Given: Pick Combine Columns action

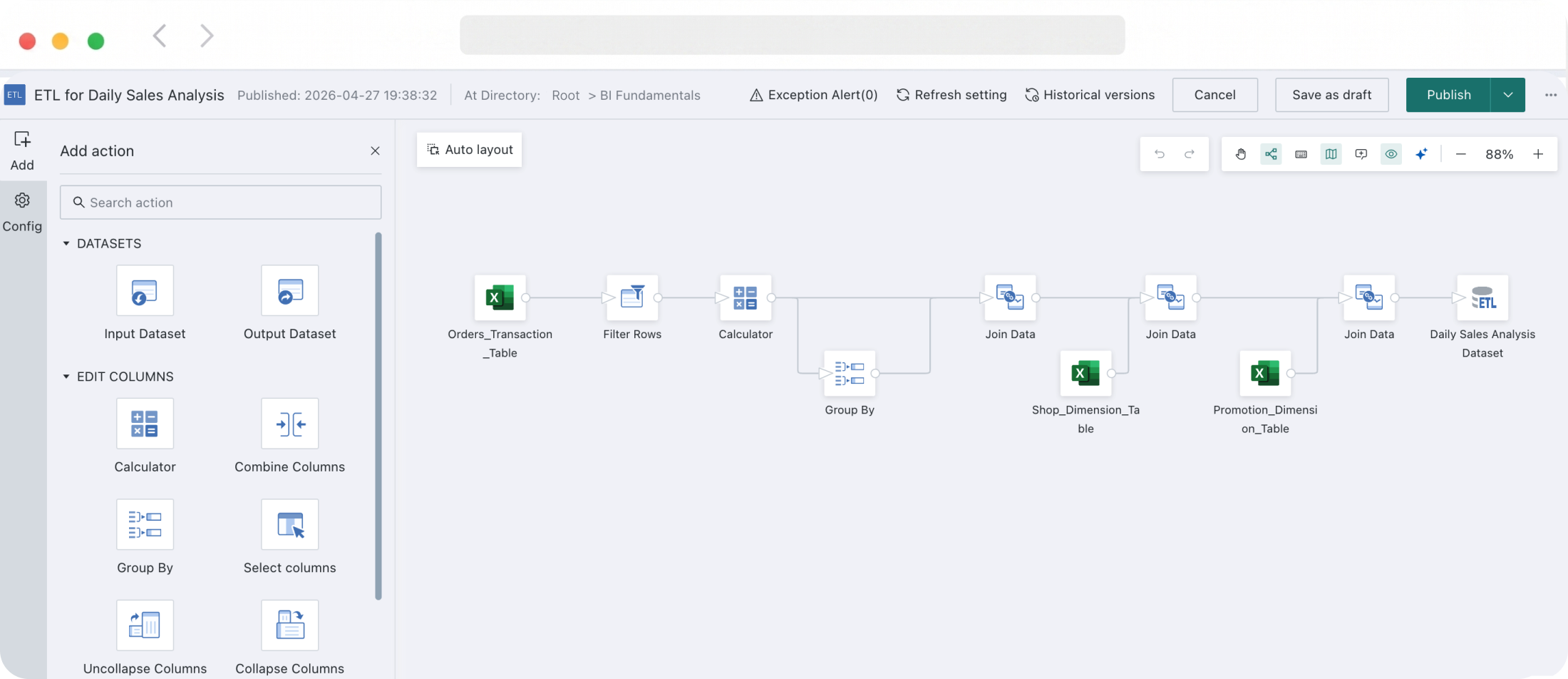Looking at the screenshot, I should point(289,424).
